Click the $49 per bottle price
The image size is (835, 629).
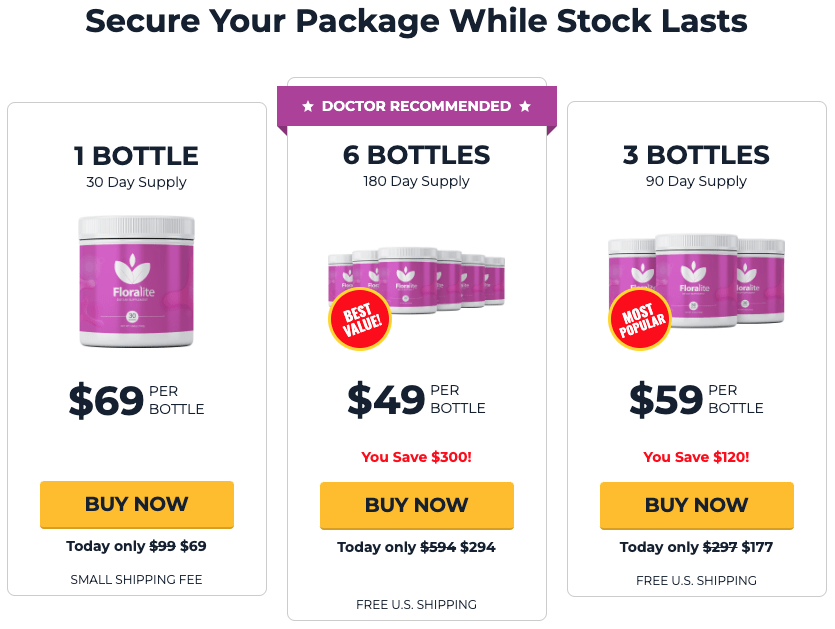[x=416, y=399]
